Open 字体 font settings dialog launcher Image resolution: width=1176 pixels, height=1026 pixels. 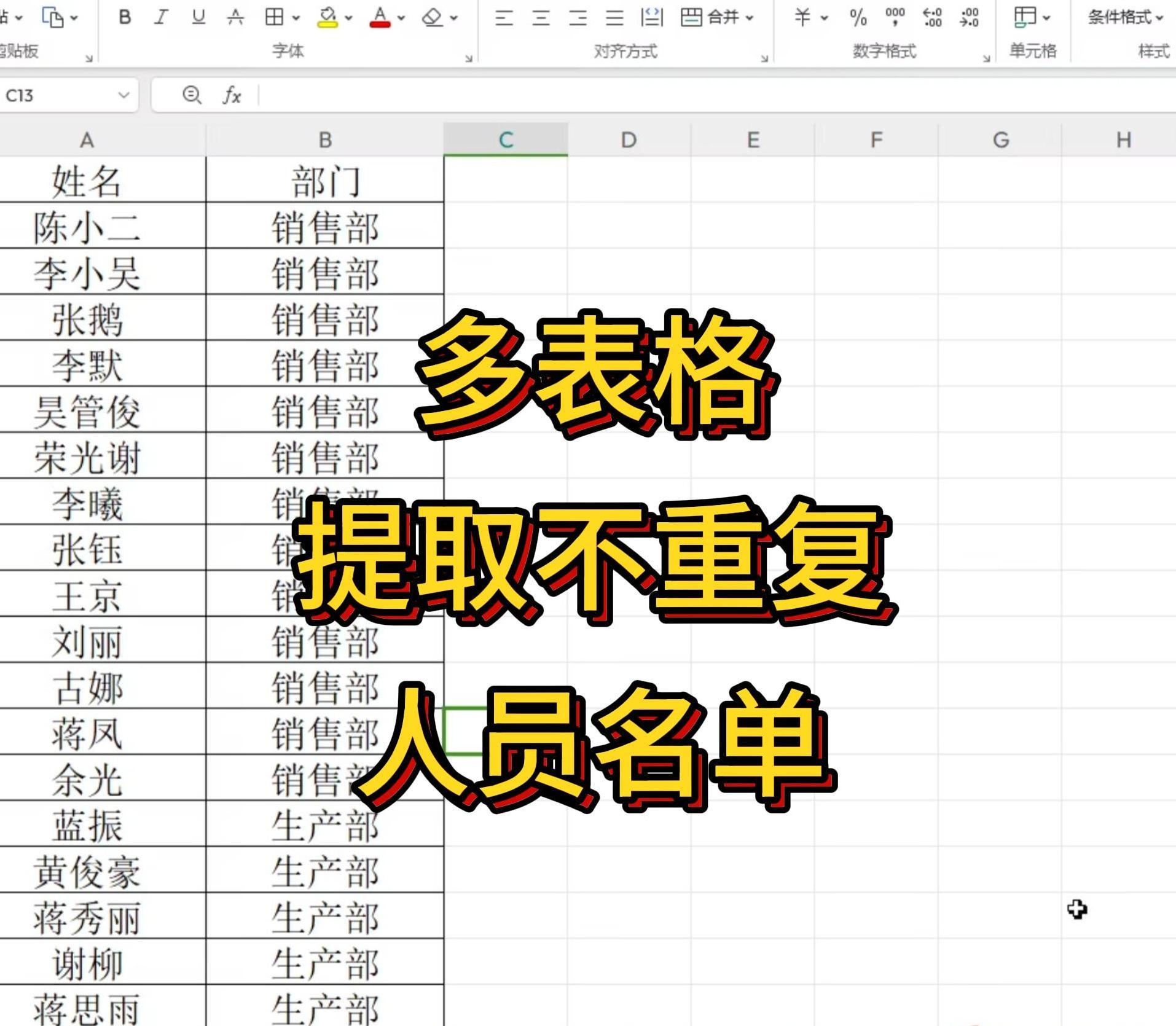click(469, 58)
